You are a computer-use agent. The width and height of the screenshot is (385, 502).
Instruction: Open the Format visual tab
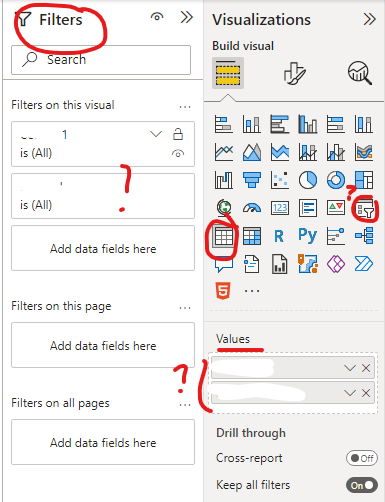(294, 73)
